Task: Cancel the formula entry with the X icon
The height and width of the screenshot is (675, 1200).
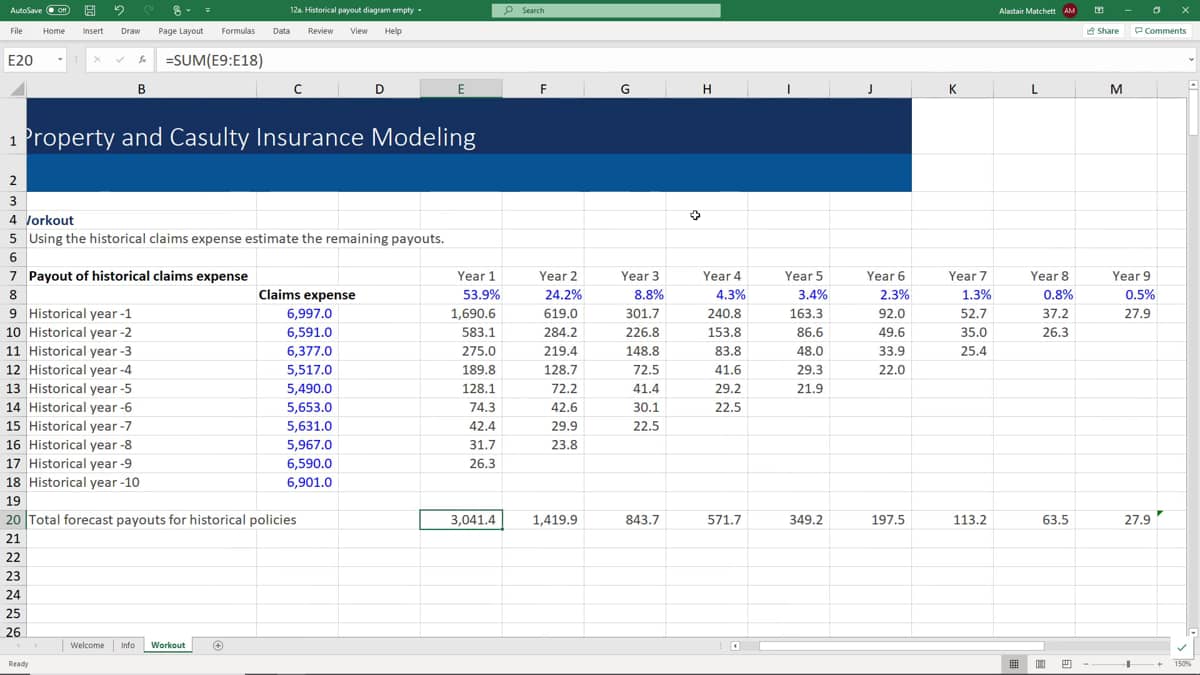Action: point(99,60)
